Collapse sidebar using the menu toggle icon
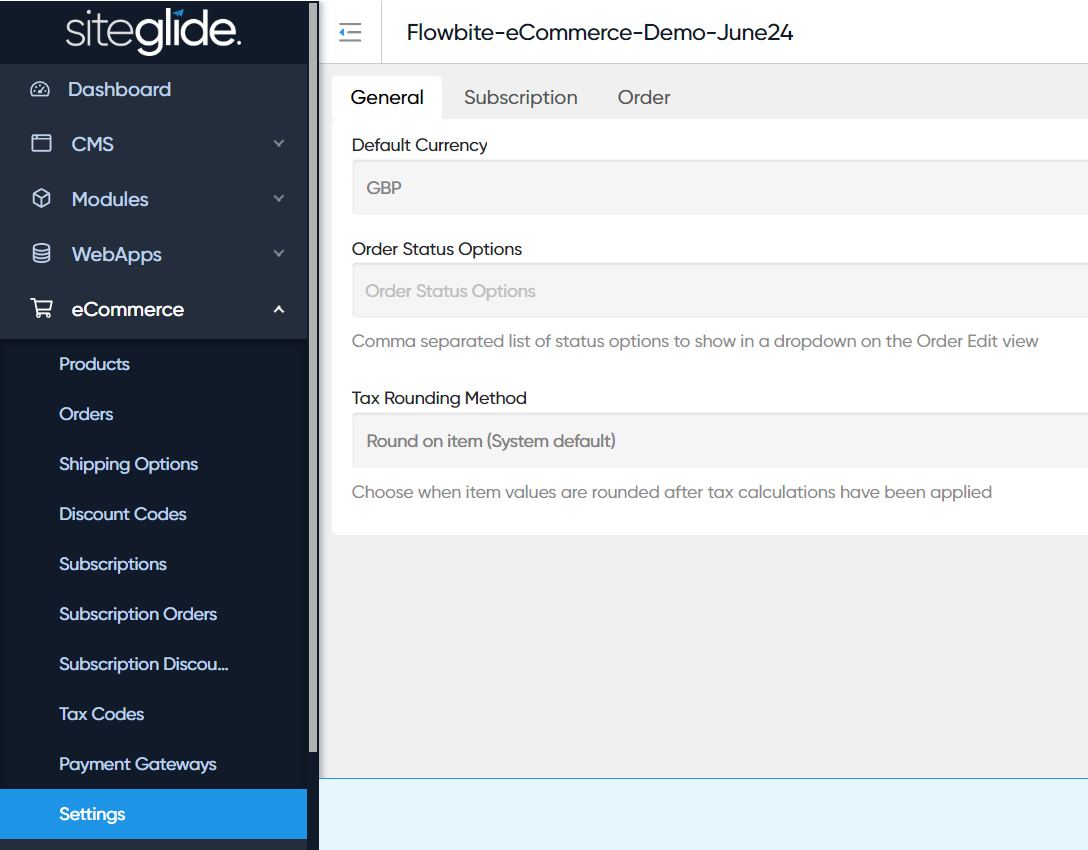 (x=349, y=33)
